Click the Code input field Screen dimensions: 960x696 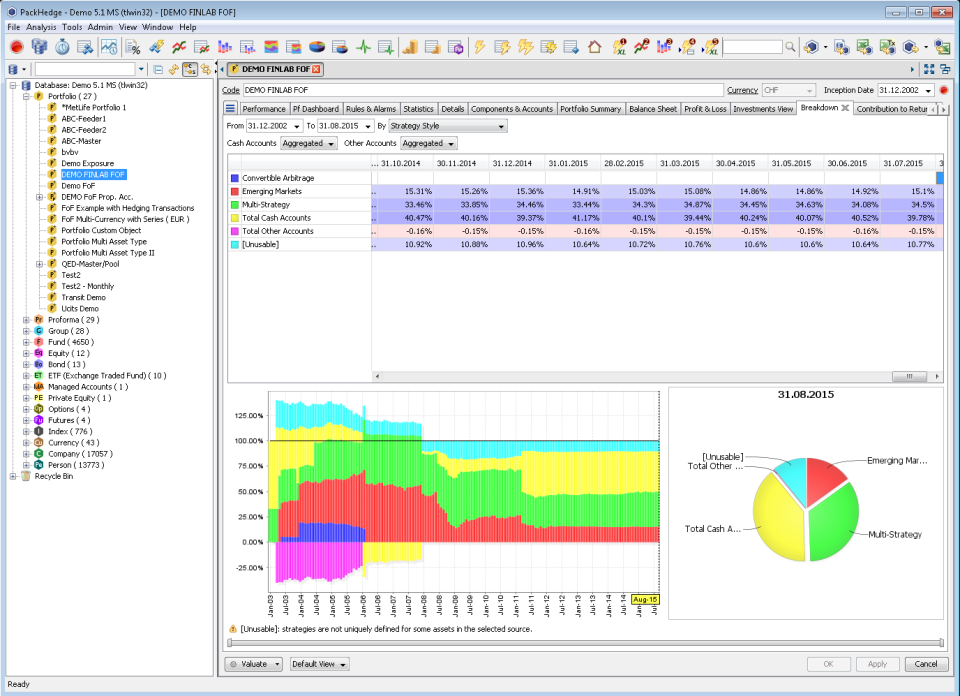(x=483, y=90)
